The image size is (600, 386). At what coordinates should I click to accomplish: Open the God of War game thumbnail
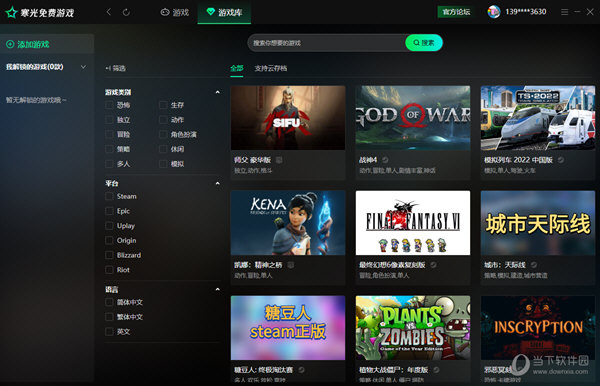(413, 118)
